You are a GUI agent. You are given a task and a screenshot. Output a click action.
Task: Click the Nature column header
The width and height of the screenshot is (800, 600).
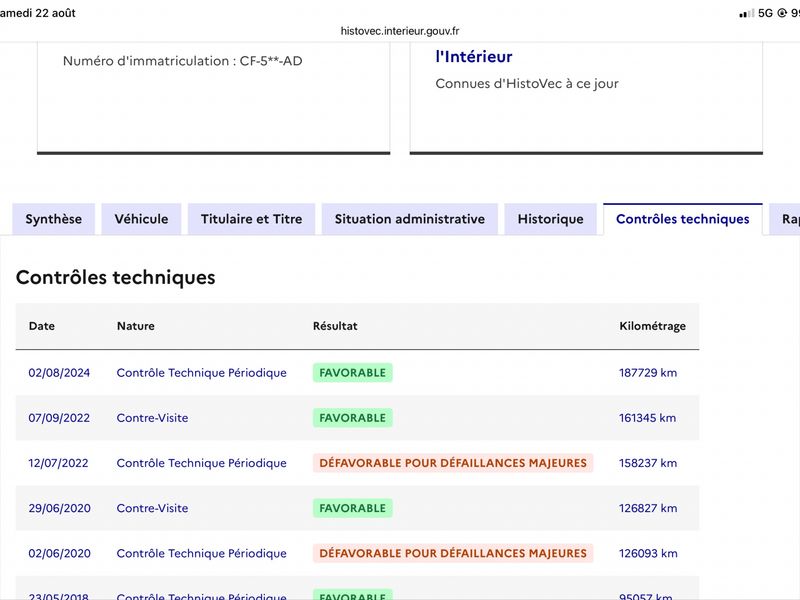(136, 326)
